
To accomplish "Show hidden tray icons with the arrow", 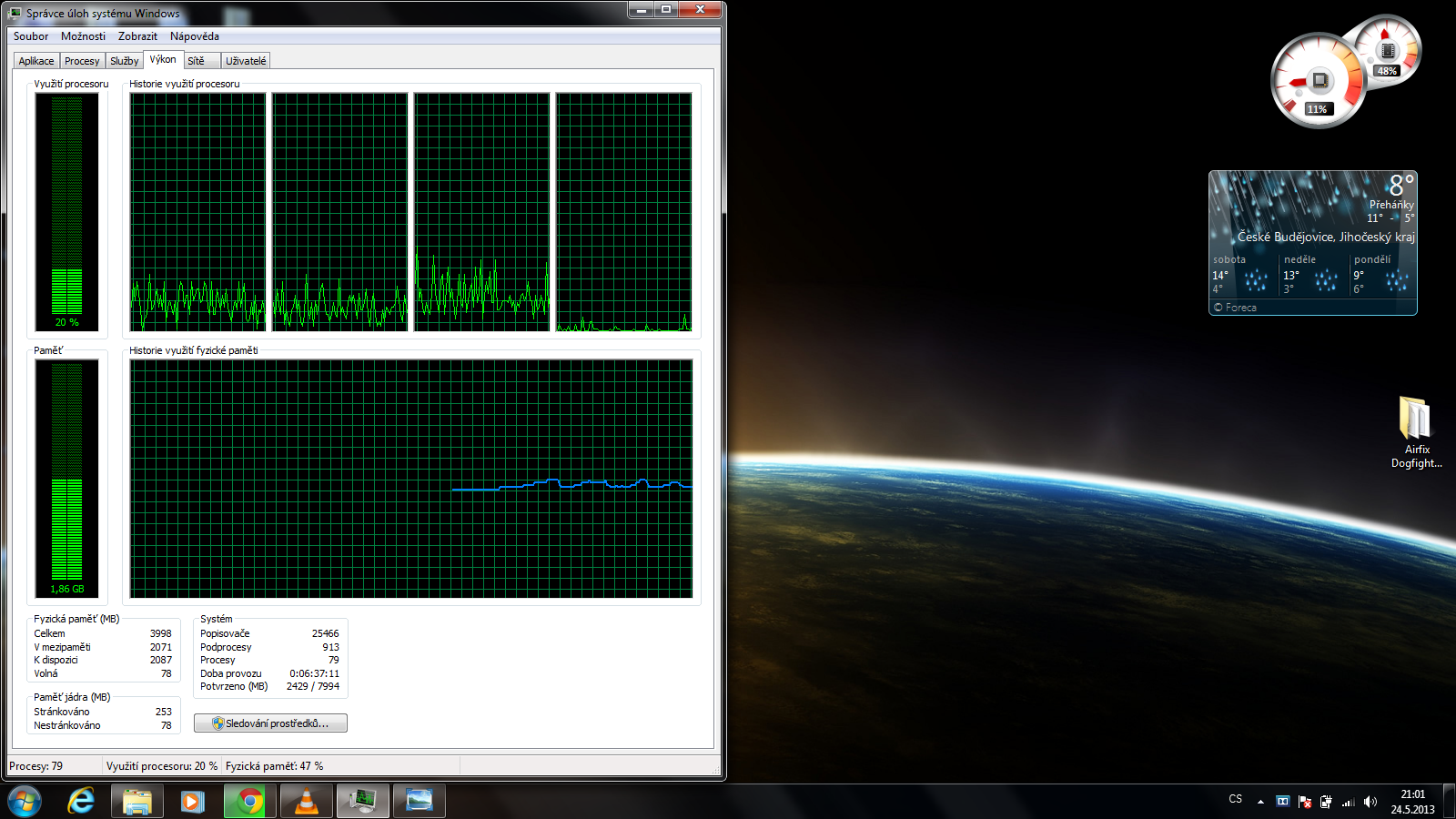I will click(x=1260, y=802).
